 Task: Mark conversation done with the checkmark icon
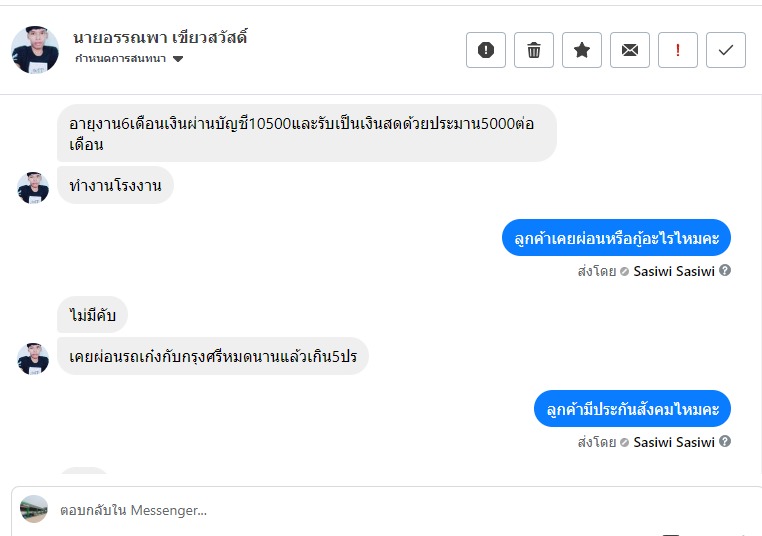(726, 50)
